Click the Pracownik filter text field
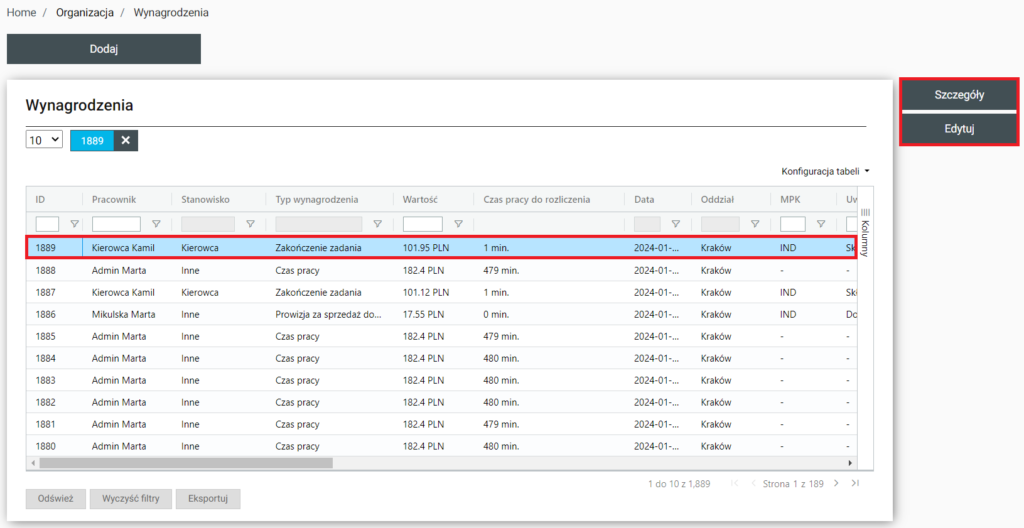 [x=116, y=224]
